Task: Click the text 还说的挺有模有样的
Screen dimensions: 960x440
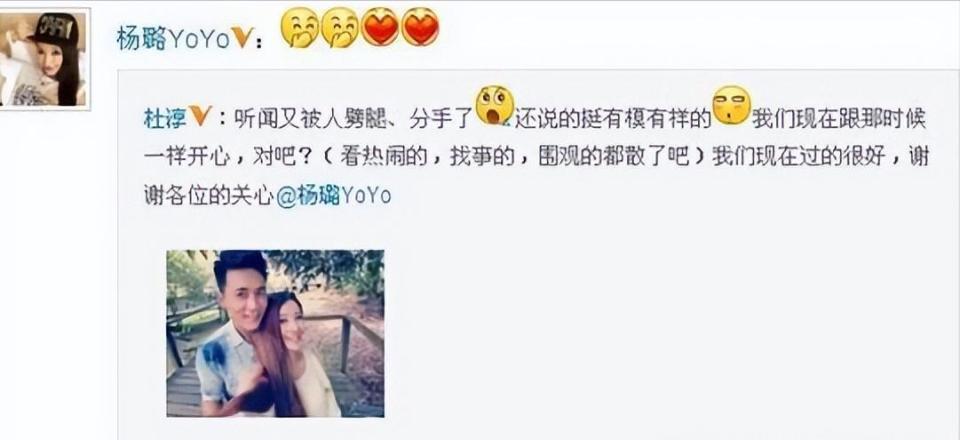Action: [x=613, y=118]
